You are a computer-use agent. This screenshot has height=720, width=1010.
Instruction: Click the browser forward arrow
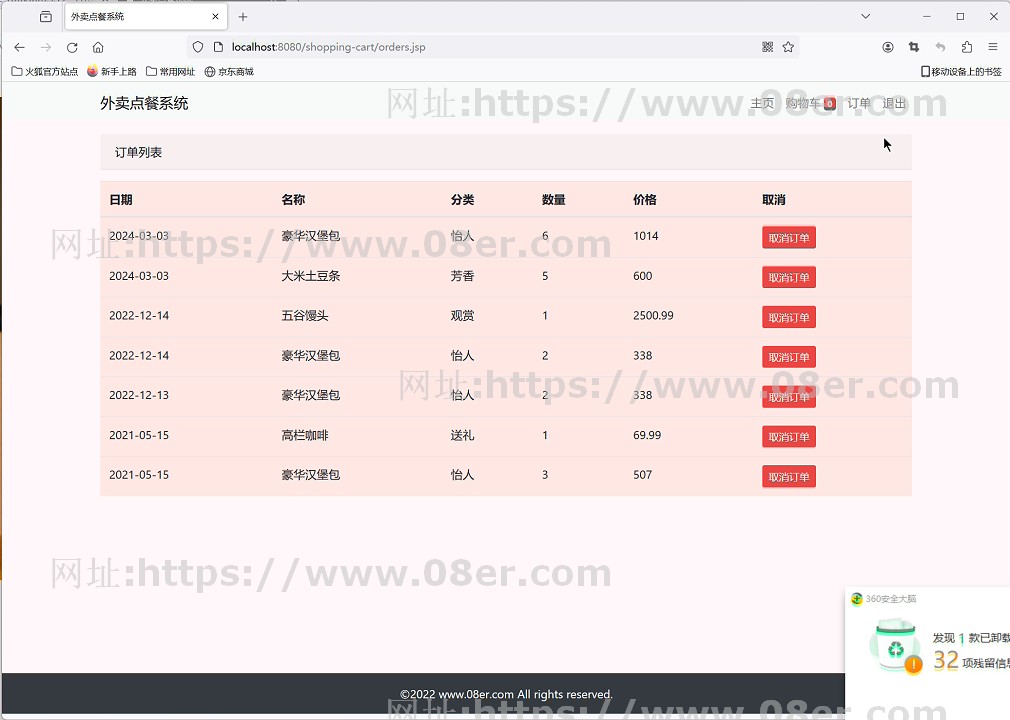pos(46,47)
